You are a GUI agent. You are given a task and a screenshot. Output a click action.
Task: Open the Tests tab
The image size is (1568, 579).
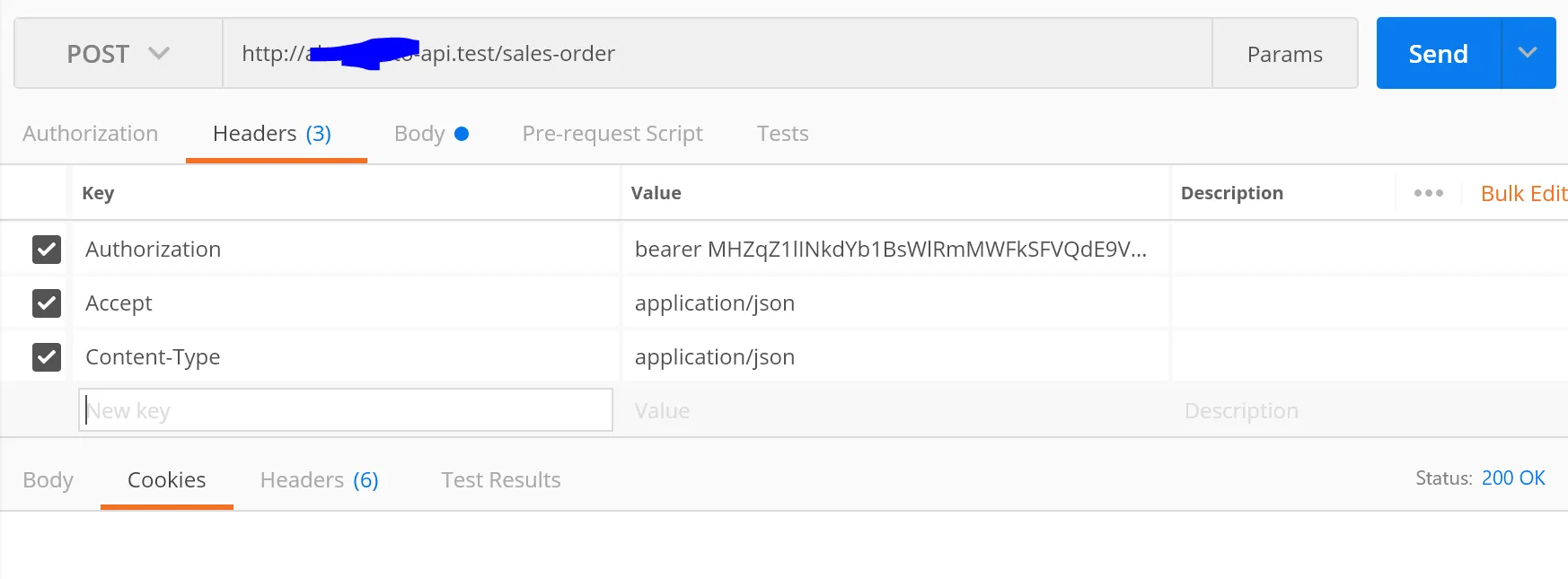tap(782, 134)
